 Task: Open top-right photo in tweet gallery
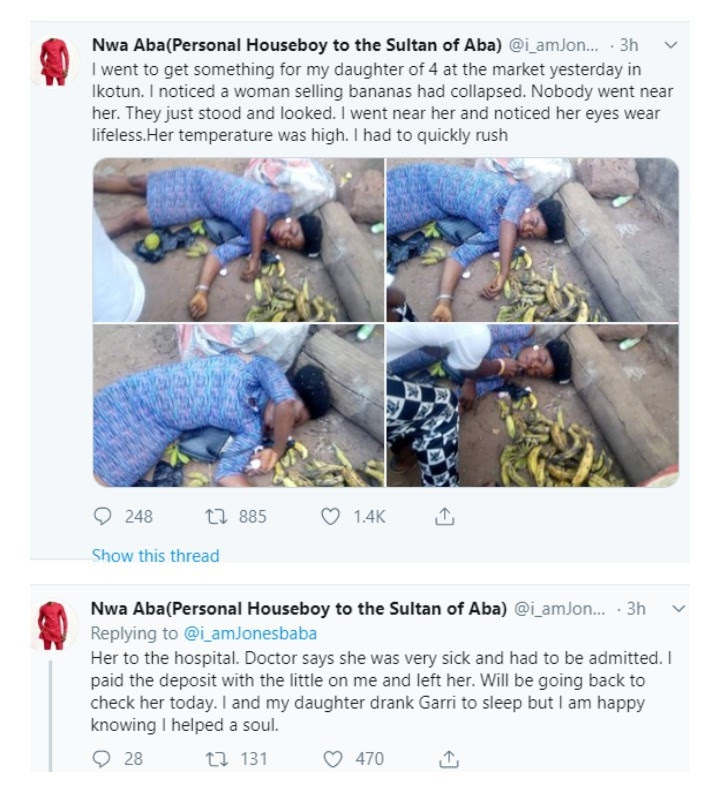click(x=532, y=240)
